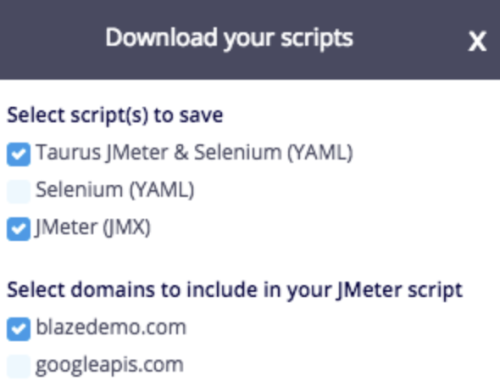500x392 pixels.
Task: Choose the 'JMeter (JMX)' label text
Action: point(93,228)
